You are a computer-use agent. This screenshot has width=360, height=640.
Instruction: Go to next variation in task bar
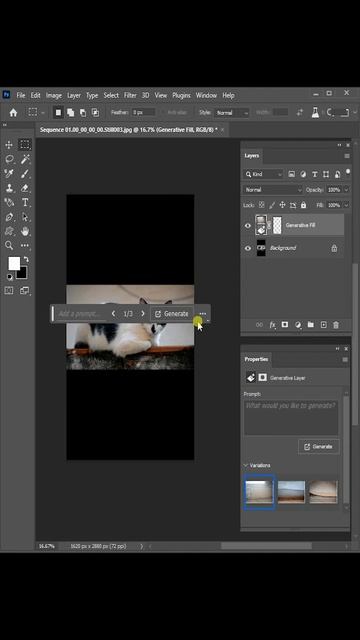pos(142,313)
